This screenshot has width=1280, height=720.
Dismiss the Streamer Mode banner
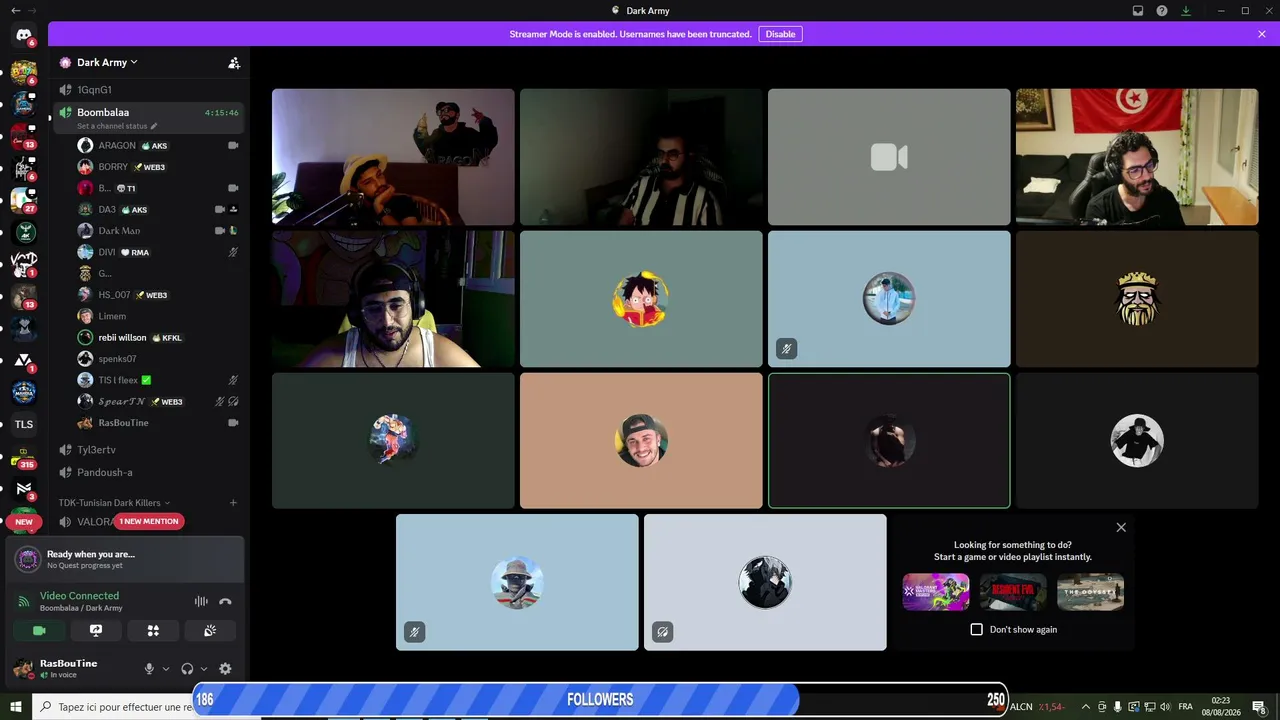click(x=1262, y=34)
